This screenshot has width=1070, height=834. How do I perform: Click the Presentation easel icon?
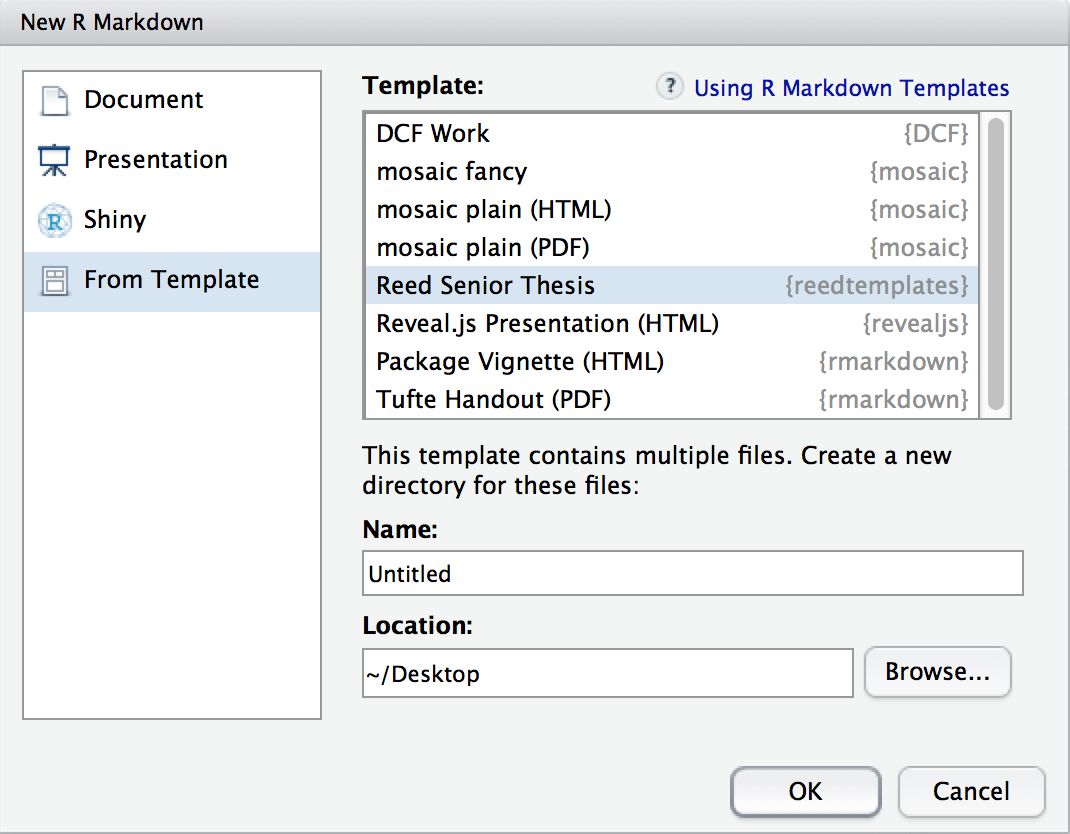pyautogui.click(x=54, y=160)
